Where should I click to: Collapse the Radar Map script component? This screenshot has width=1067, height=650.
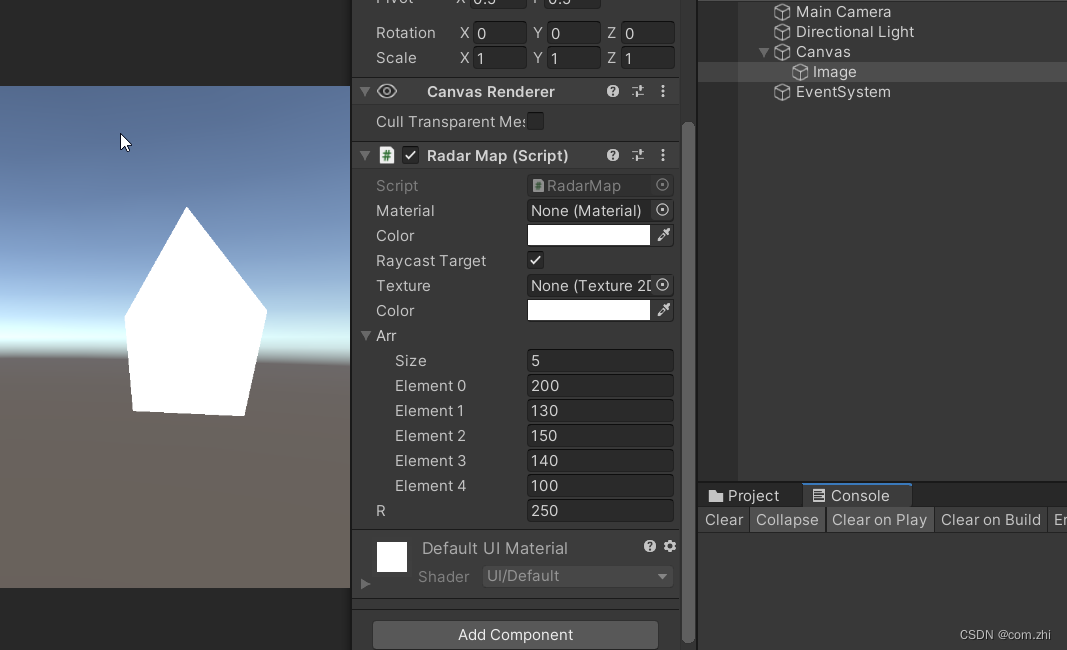pyautogui.click(x=365, y=155)
